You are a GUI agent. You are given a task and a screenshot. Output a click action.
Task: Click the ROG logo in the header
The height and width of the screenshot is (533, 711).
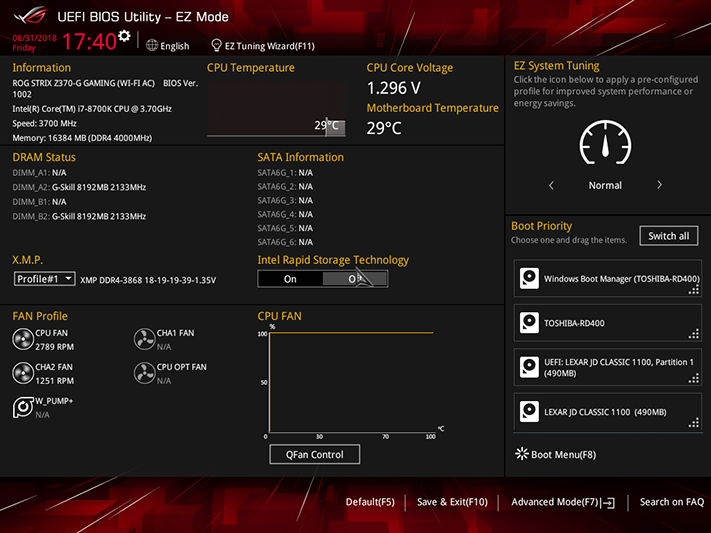pos(30,16)
